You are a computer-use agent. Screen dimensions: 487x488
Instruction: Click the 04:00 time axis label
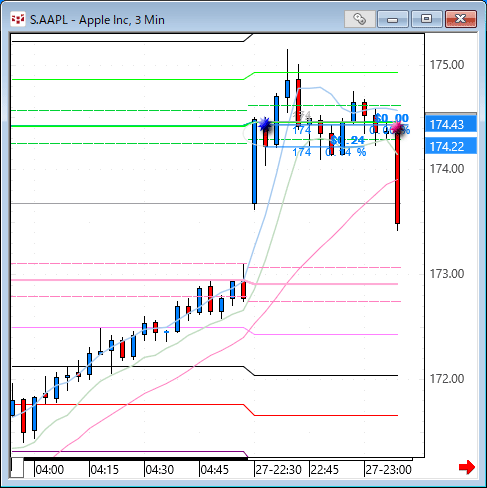[x=50, y=470]
